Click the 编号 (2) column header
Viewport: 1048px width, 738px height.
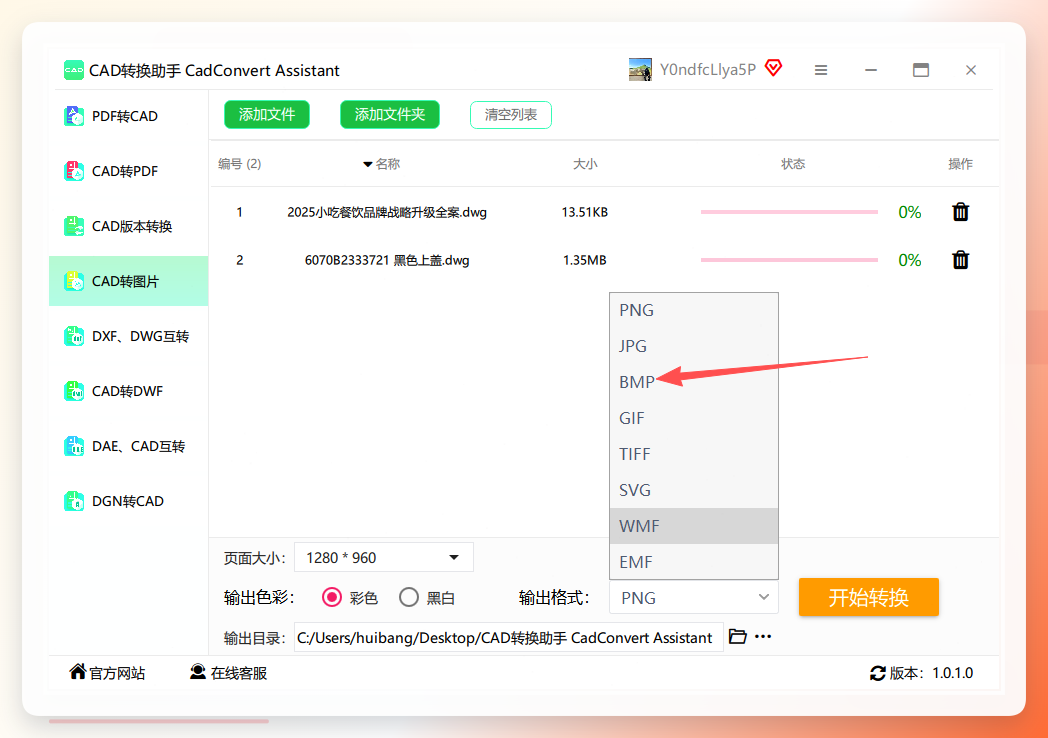point(239,164)
